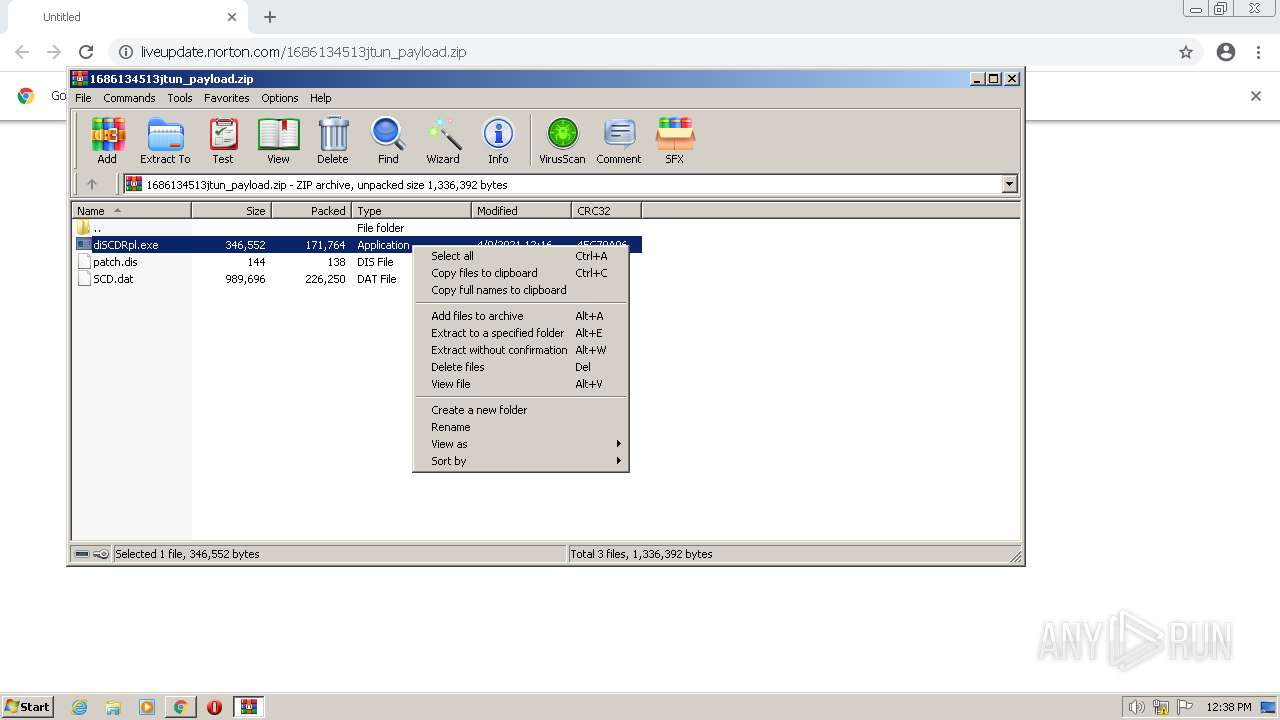
Task: Choose 'Create a new folder'
Action: pyautogui.click(x=521, y=410)
